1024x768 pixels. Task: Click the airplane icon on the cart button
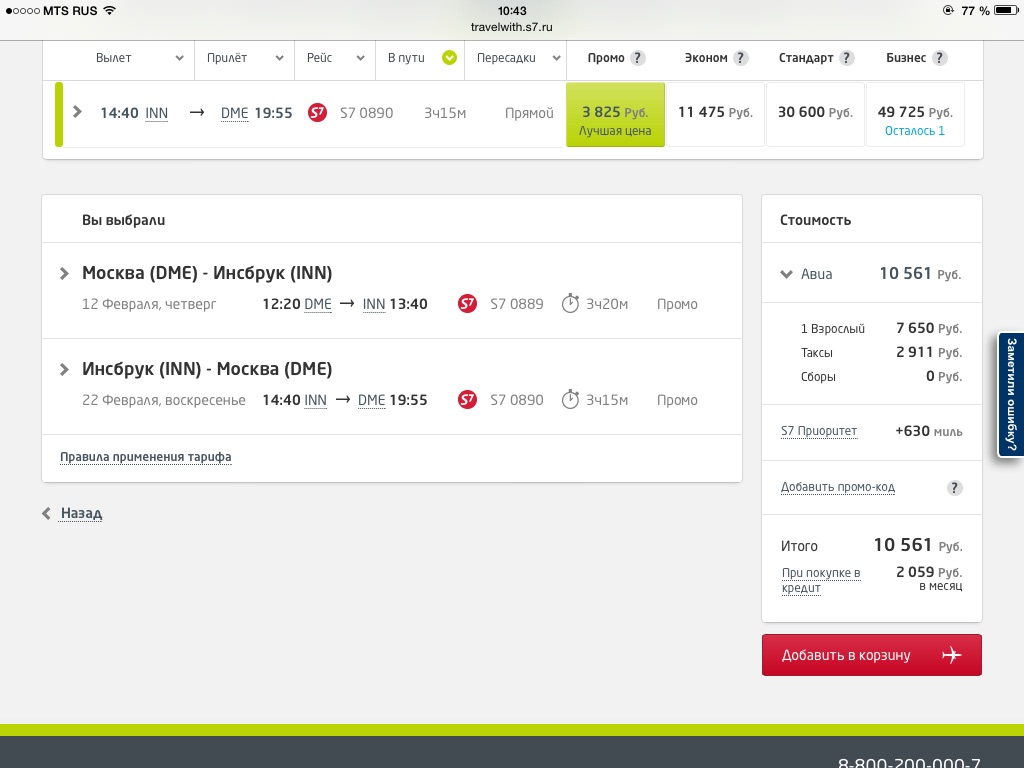click(951, 655)
